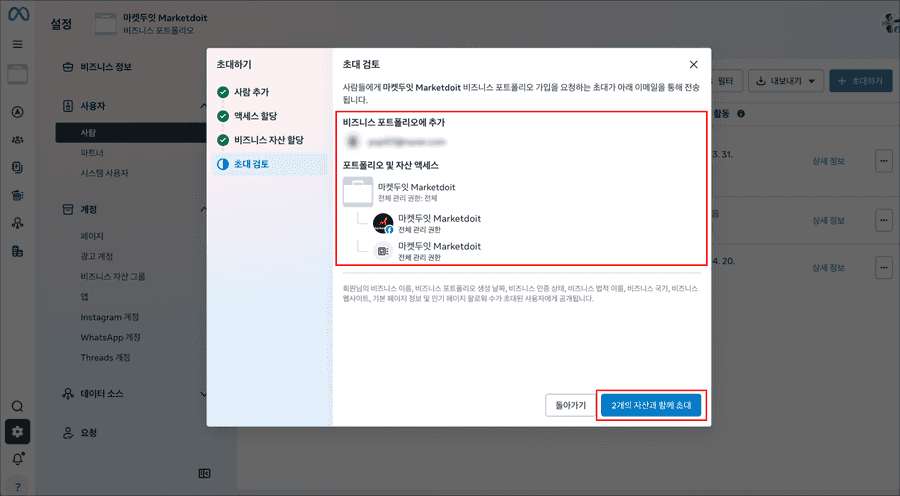Viewport: 900px width, 496px height.
Task: Click the profile avatar in the top right
Action: tap(891, 22)
